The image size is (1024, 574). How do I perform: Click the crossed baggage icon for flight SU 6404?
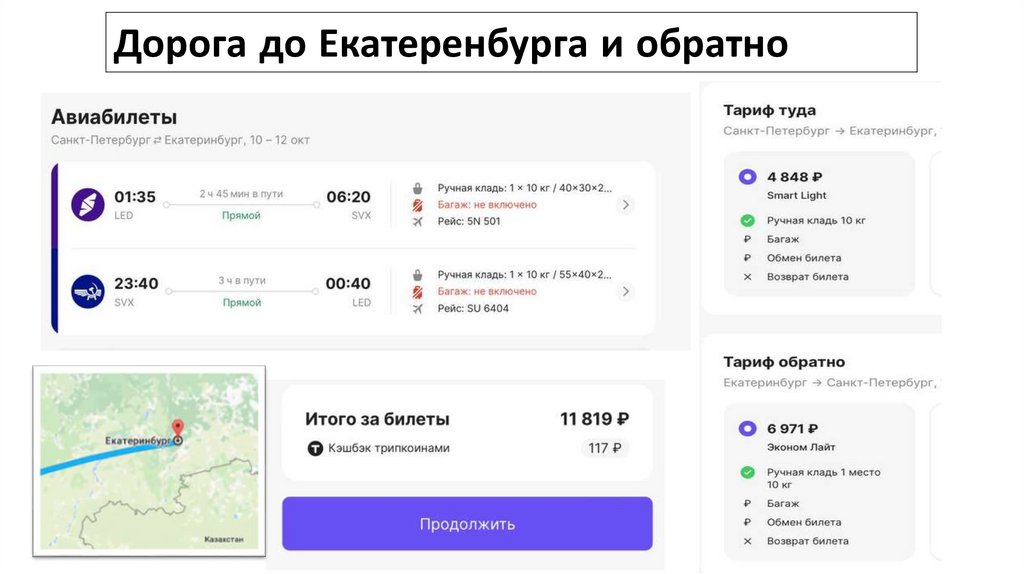(417, 292)
